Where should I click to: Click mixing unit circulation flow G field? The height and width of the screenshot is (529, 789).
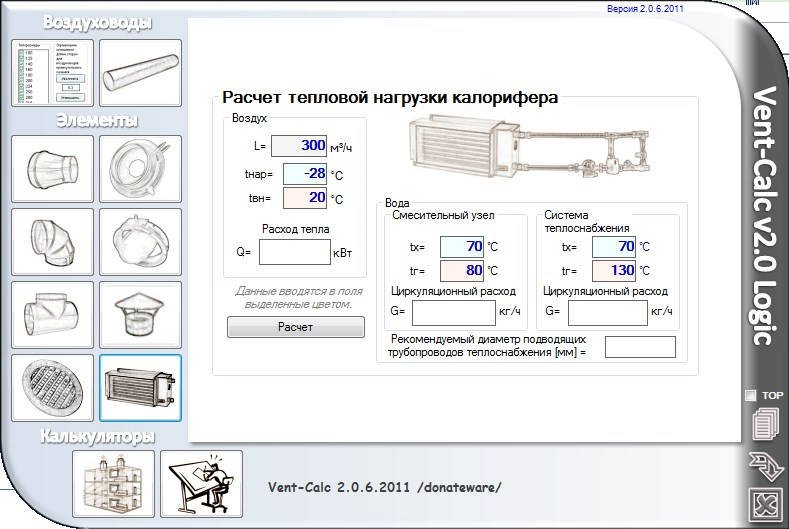pos(454,313)
